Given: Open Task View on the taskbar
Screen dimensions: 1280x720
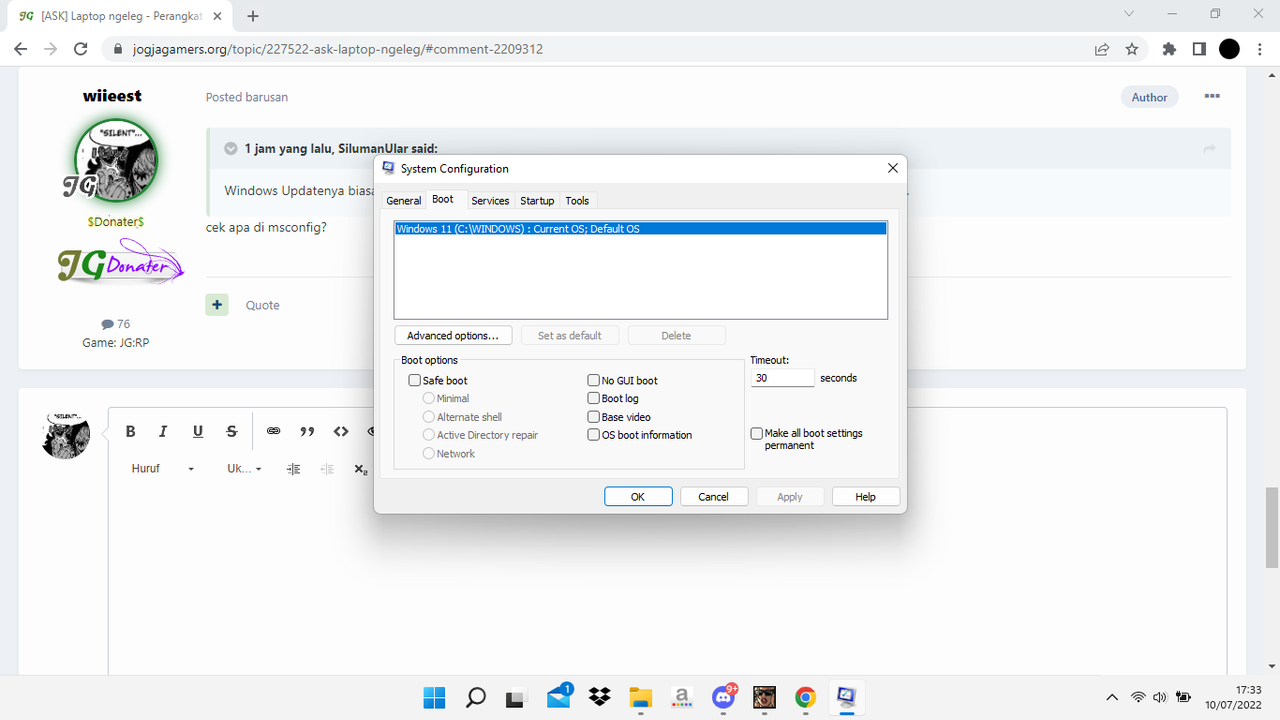Looking at the screenshot, I should 517,697.
